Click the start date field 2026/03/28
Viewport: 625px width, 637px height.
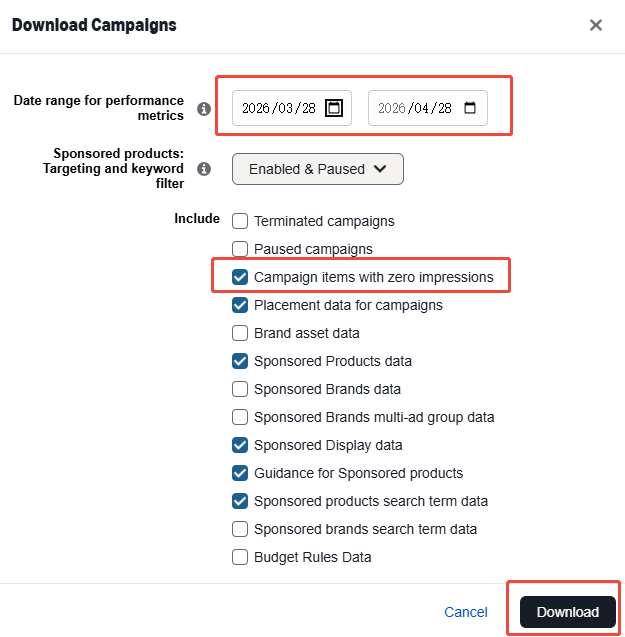tap(278, 108)
